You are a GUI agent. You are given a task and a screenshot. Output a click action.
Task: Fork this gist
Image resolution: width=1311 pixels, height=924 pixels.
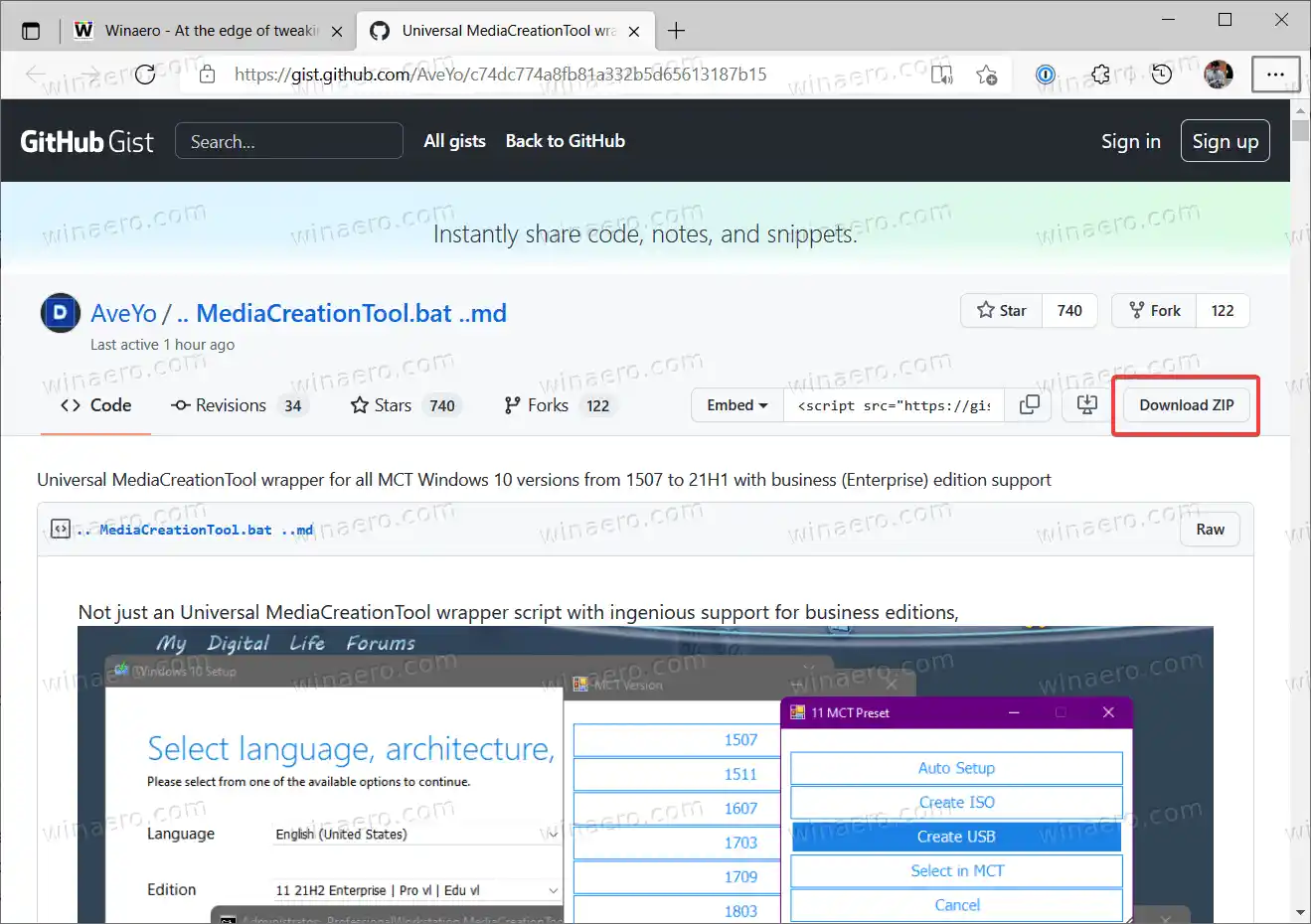(x=1155, y=311)
